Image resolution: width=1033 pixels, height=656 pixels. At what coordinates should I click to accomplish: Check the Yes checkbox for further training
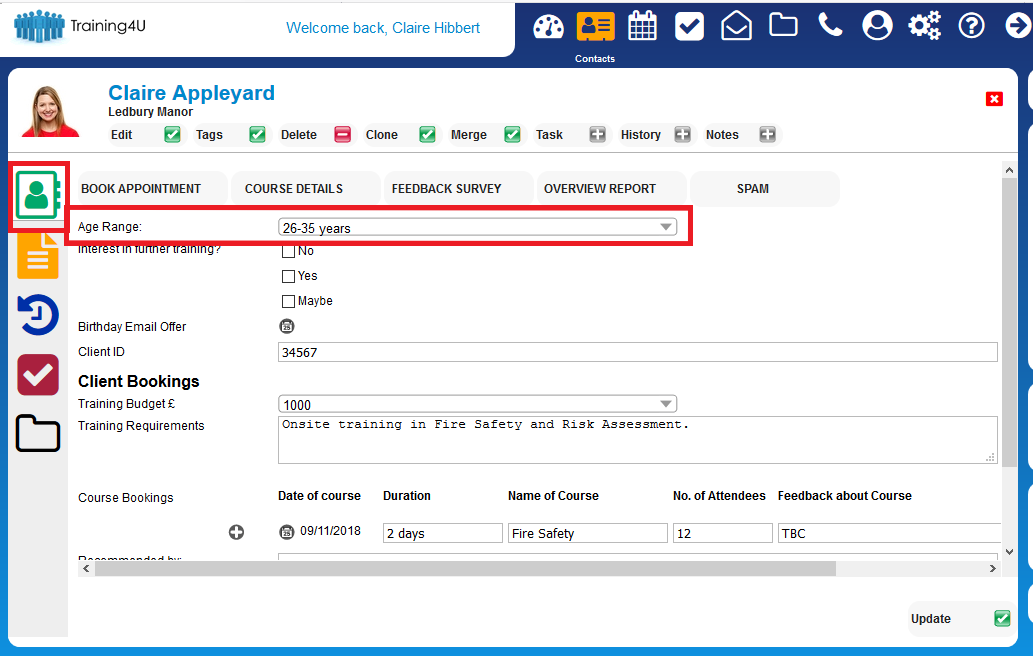[x=288, y=276]
